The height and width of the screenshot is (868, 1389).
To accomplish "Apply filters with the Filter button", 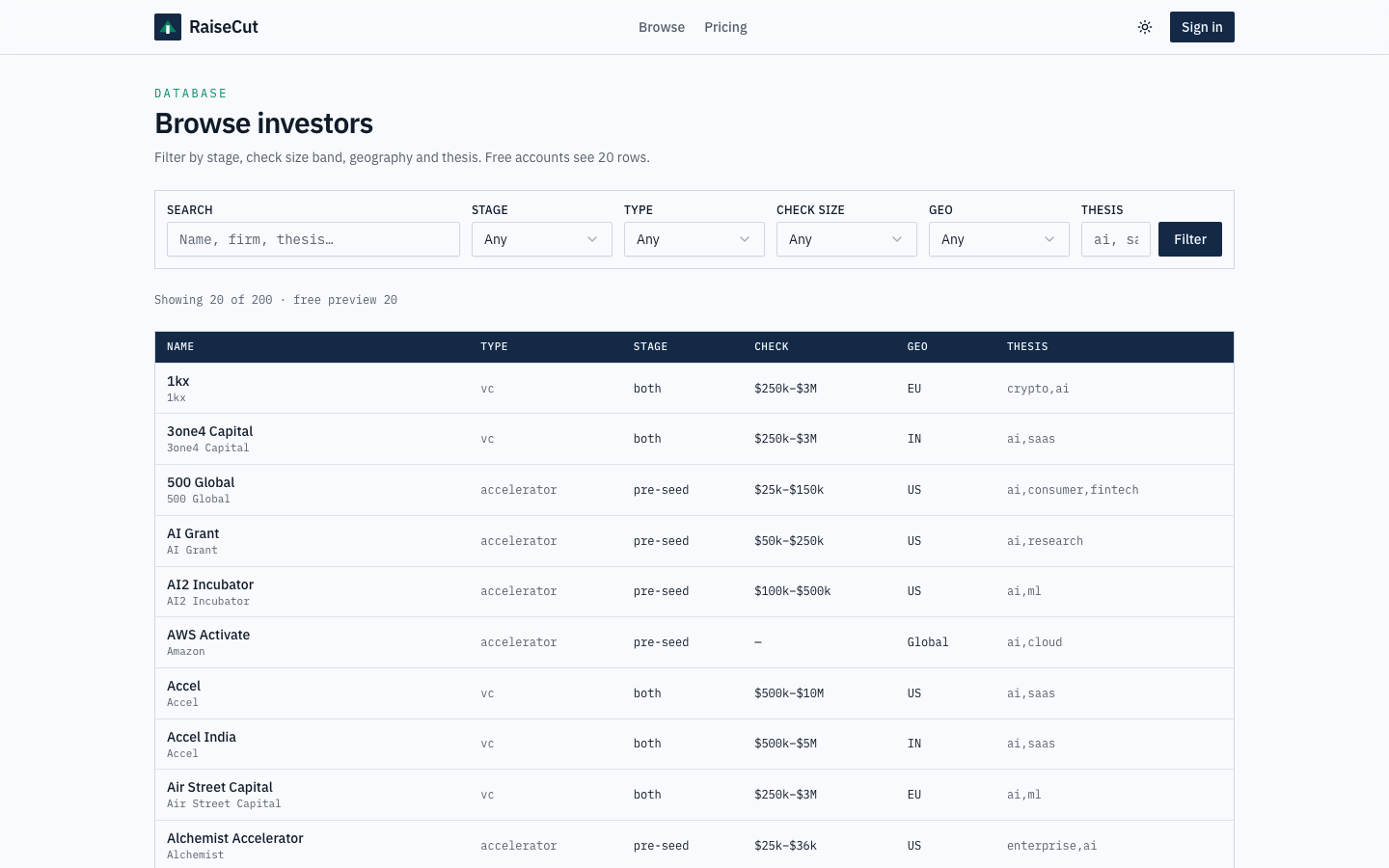I will 1190,239.
